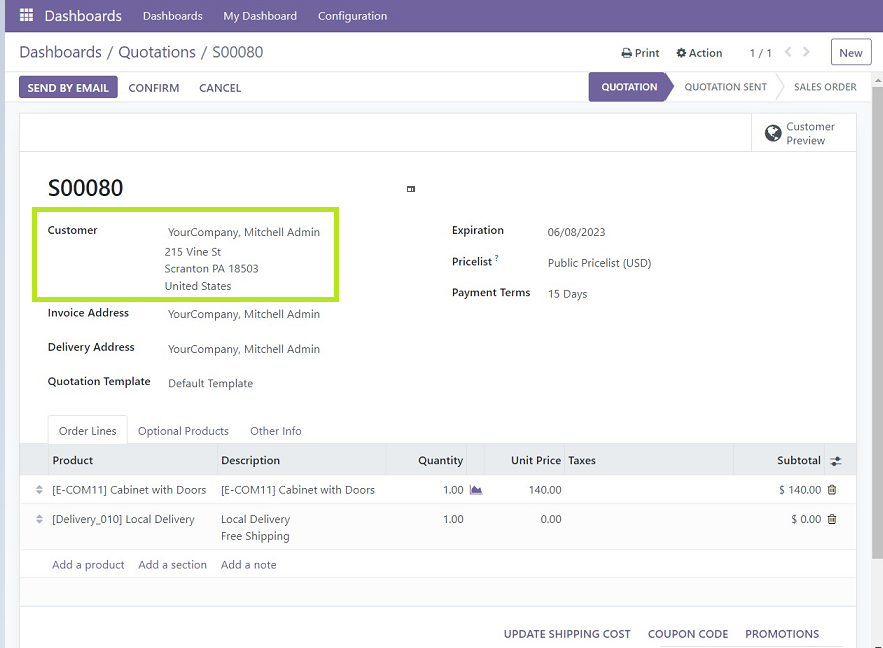Navigate to Dashboards breadcrumb
The width and height of the screenshot is (883, 648).
pyautogui.click(x=60, y=52)
